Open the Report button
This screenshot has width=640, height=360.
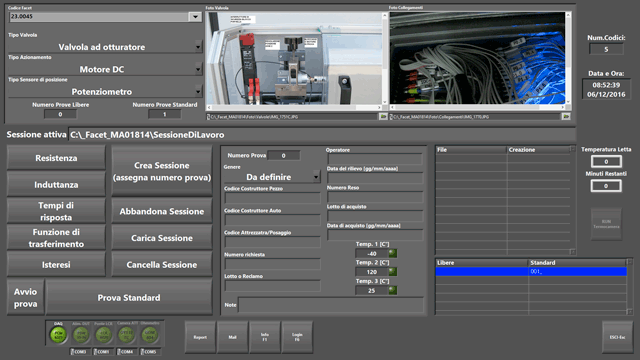[x=200, y=337]
